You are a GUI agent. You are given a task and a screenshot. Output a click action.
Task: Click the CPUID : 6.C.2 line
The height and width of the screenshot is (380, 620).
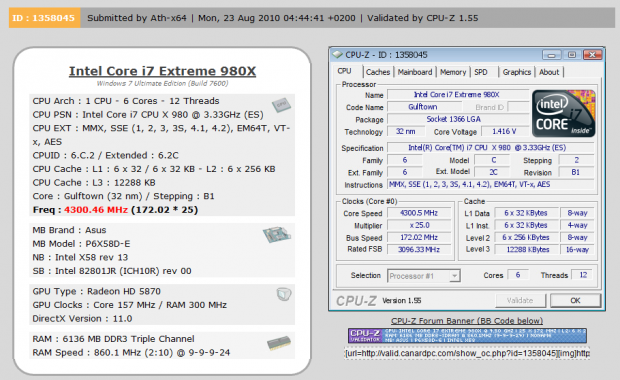coord(105,155)
